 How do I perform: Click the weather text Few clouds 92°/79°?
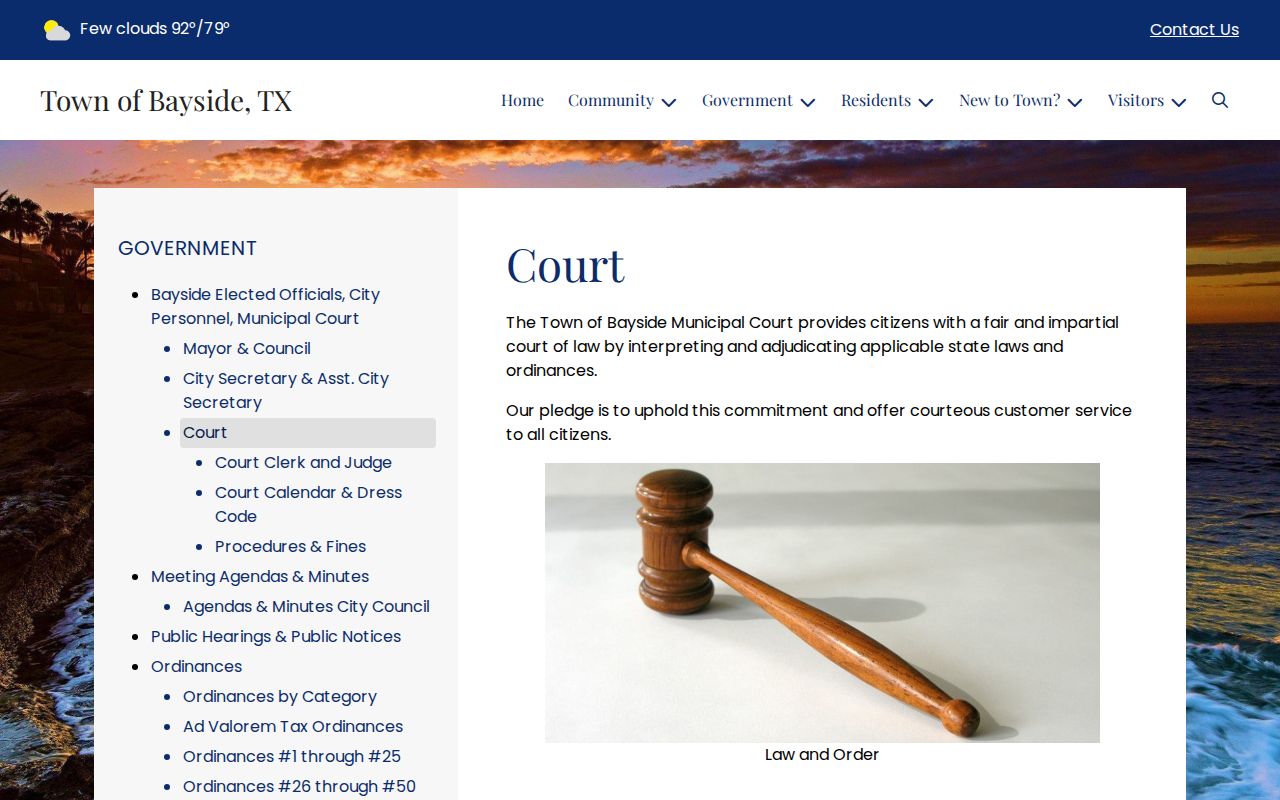155,29
